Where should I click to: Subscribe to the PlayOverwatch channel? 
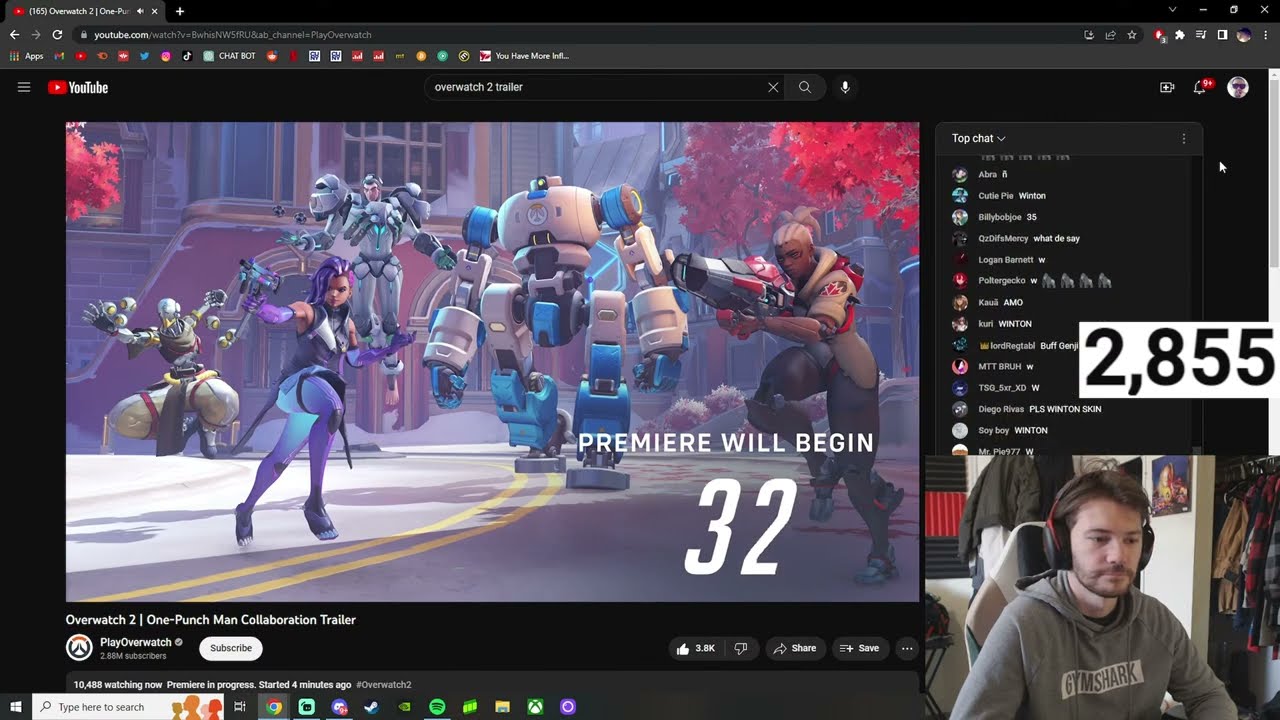(x=231, y=648)
